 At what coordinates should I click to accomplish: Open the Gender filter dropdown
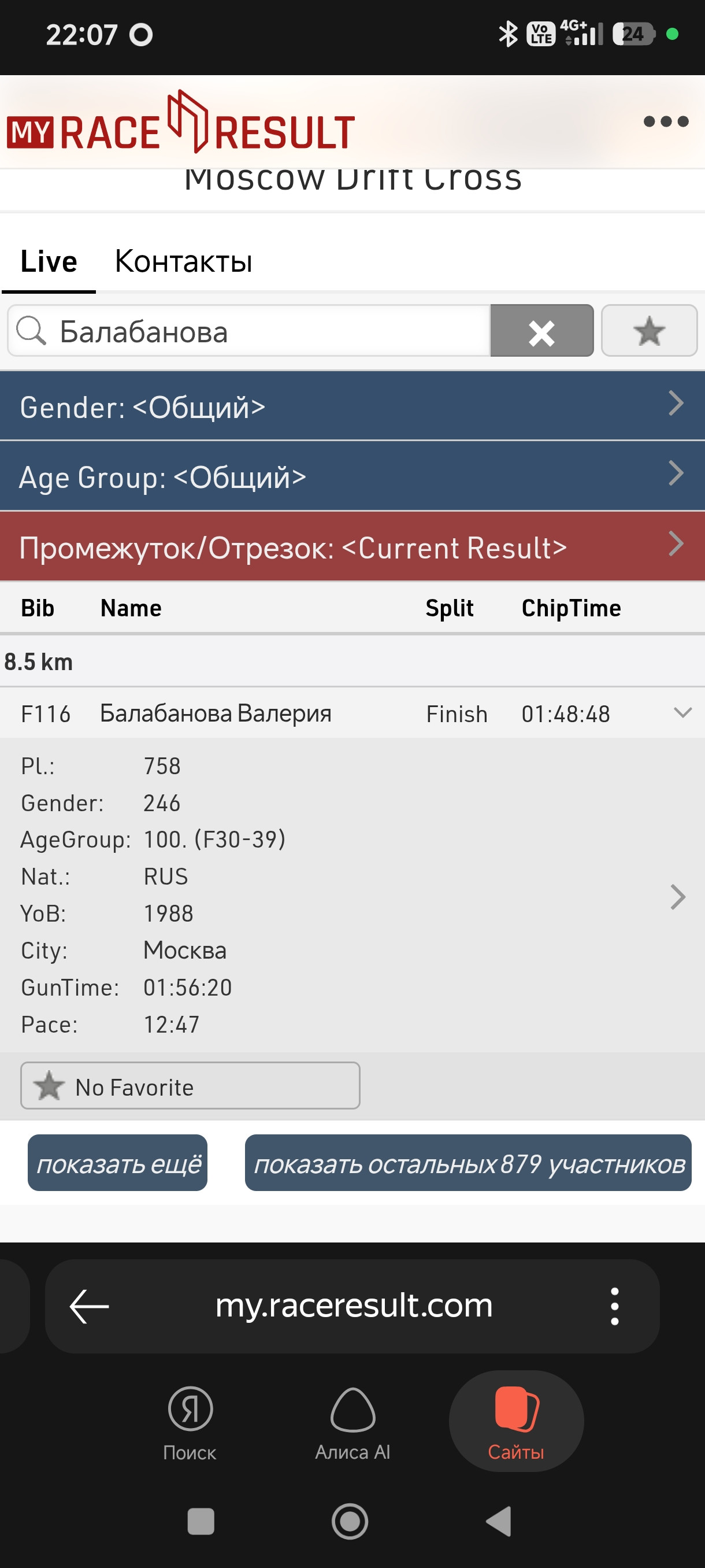(x=352, y=406)
